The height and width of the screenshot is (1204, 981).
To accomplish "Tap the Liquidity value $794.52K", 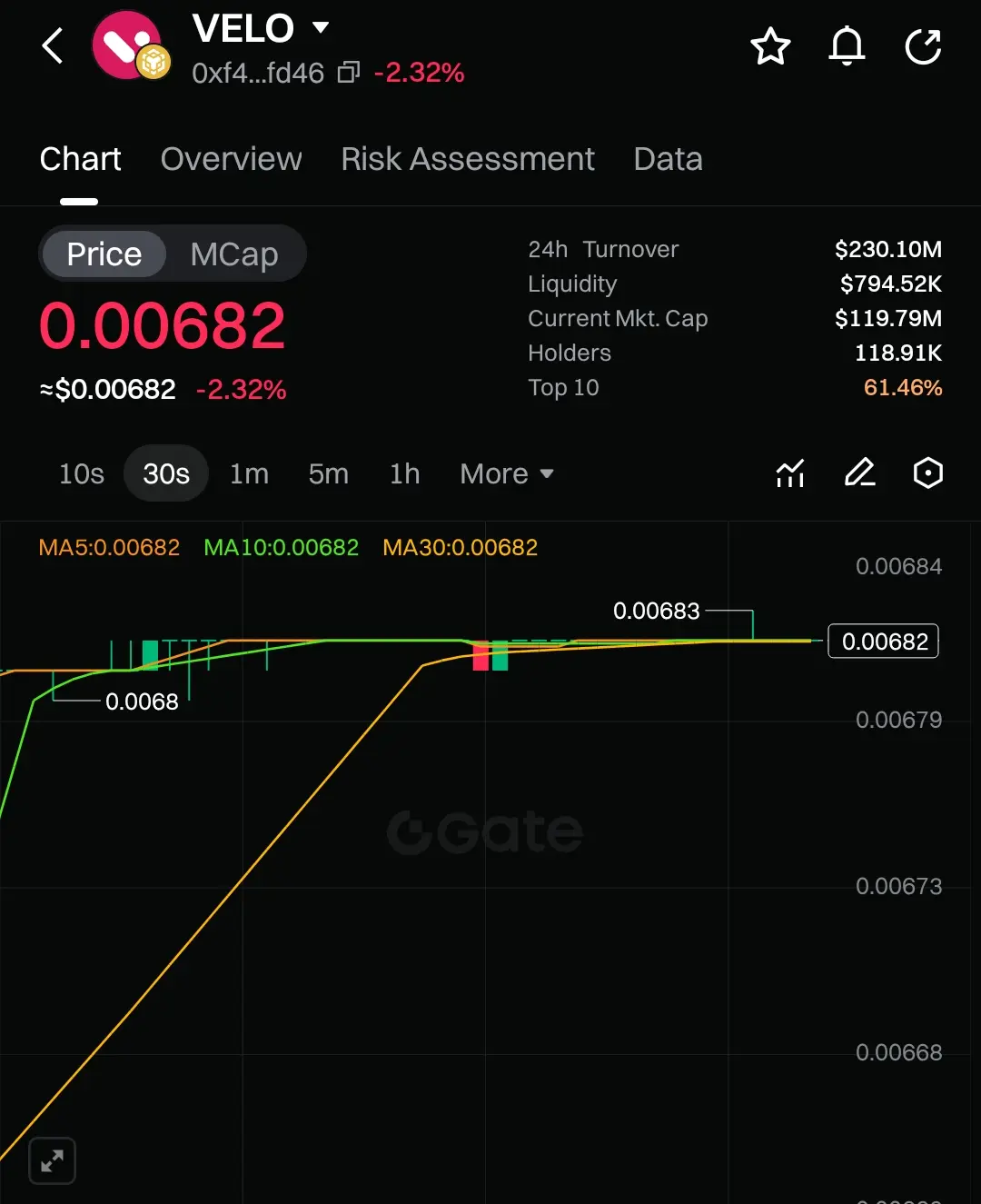I will [x=891, y=284].
